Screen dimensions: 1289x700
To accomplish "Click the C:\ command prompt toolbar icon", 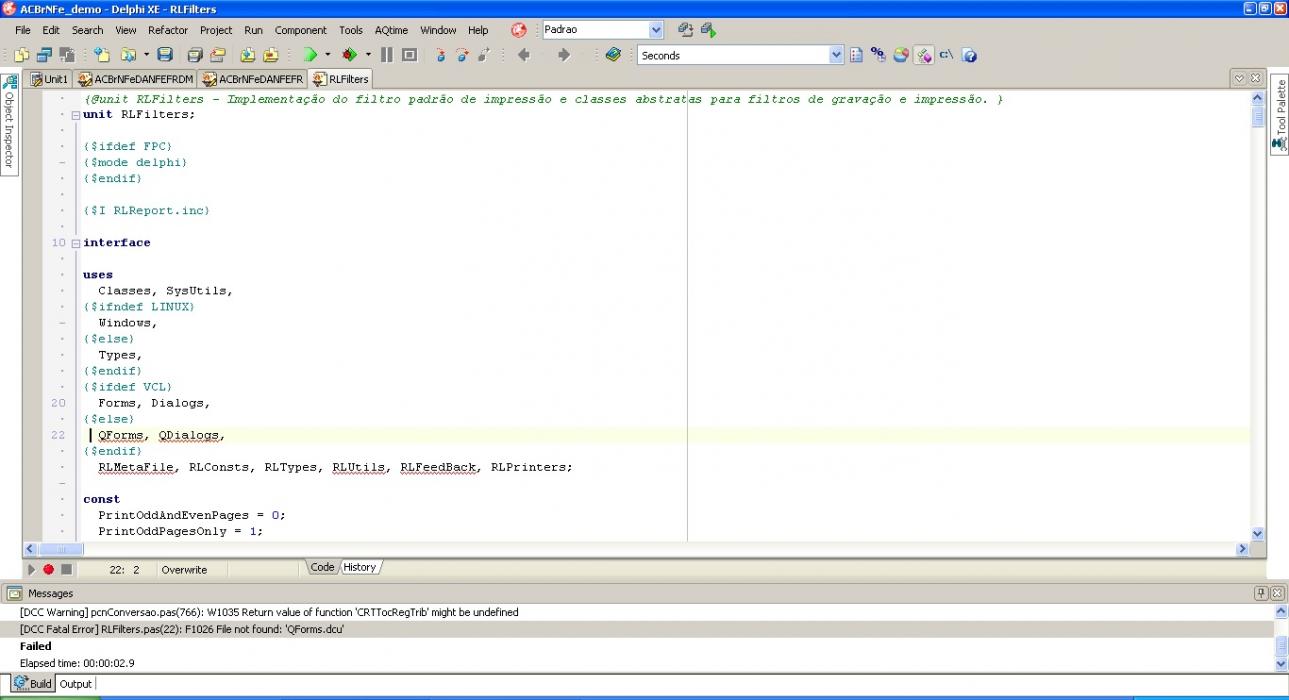I will click(946, 55).
